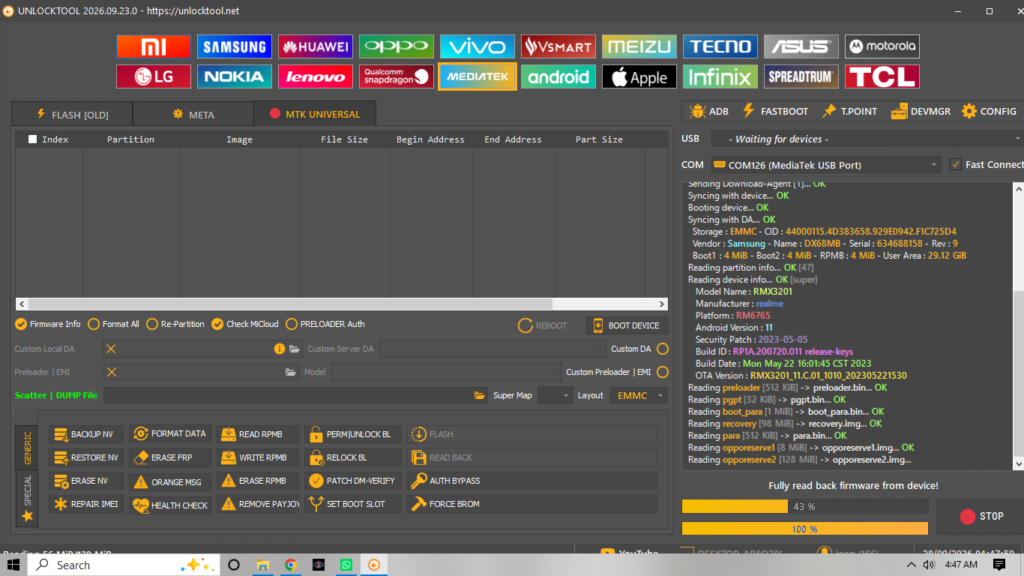Switch to the META tab
Viewport: 1024px width, 576px height.
point(193,114)
